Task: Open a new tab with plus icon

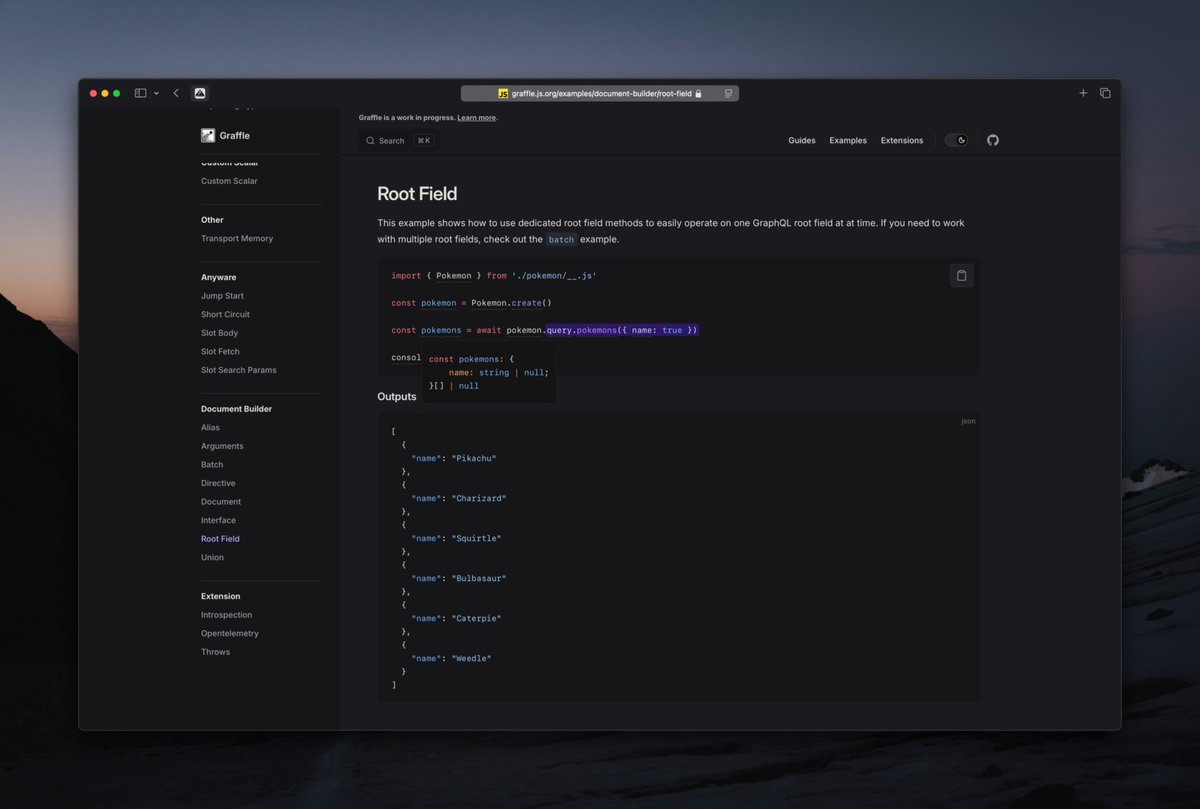Action: click(x=1083, y=93)
